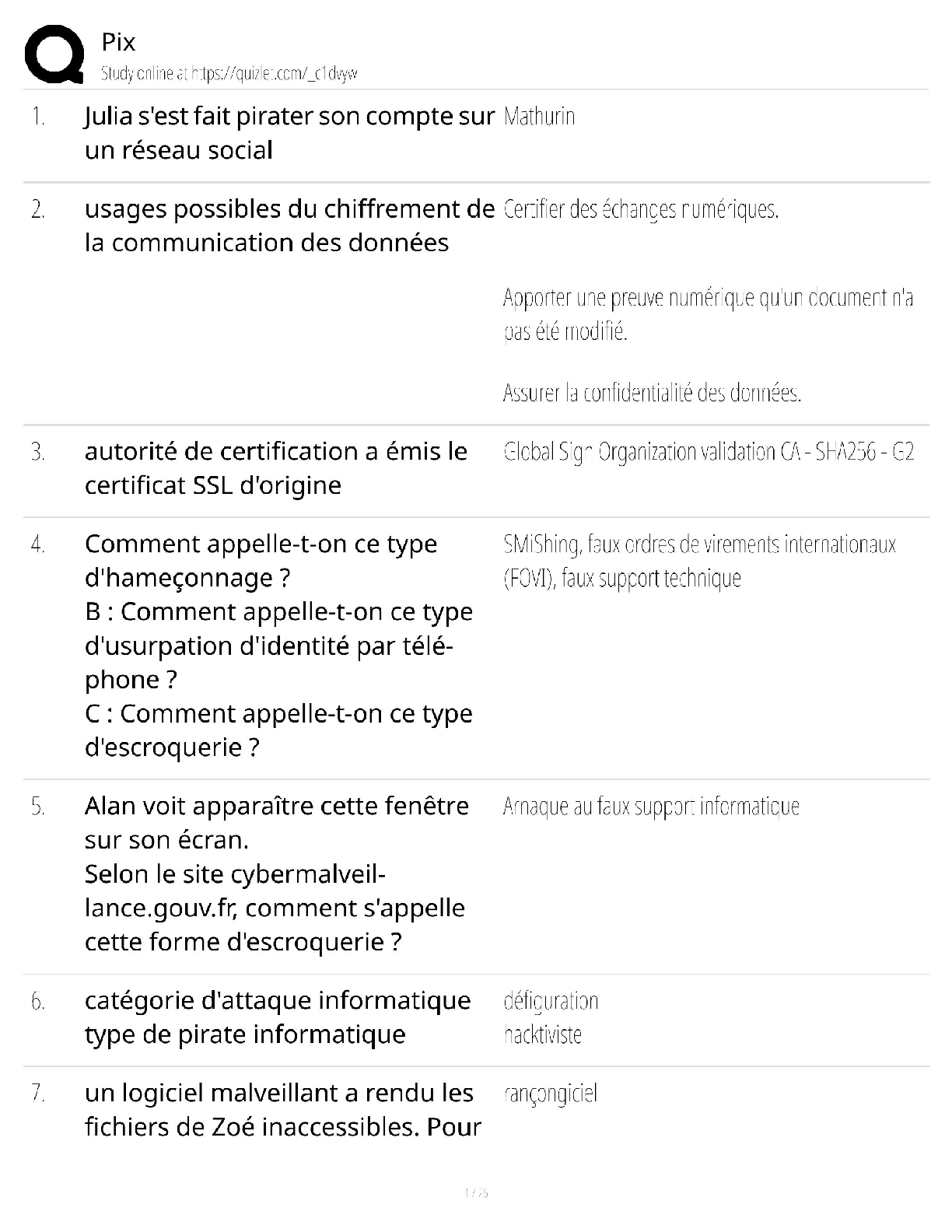Click the "Pix" set title
The image size is (952, 1232).
[x=118, y=42]
